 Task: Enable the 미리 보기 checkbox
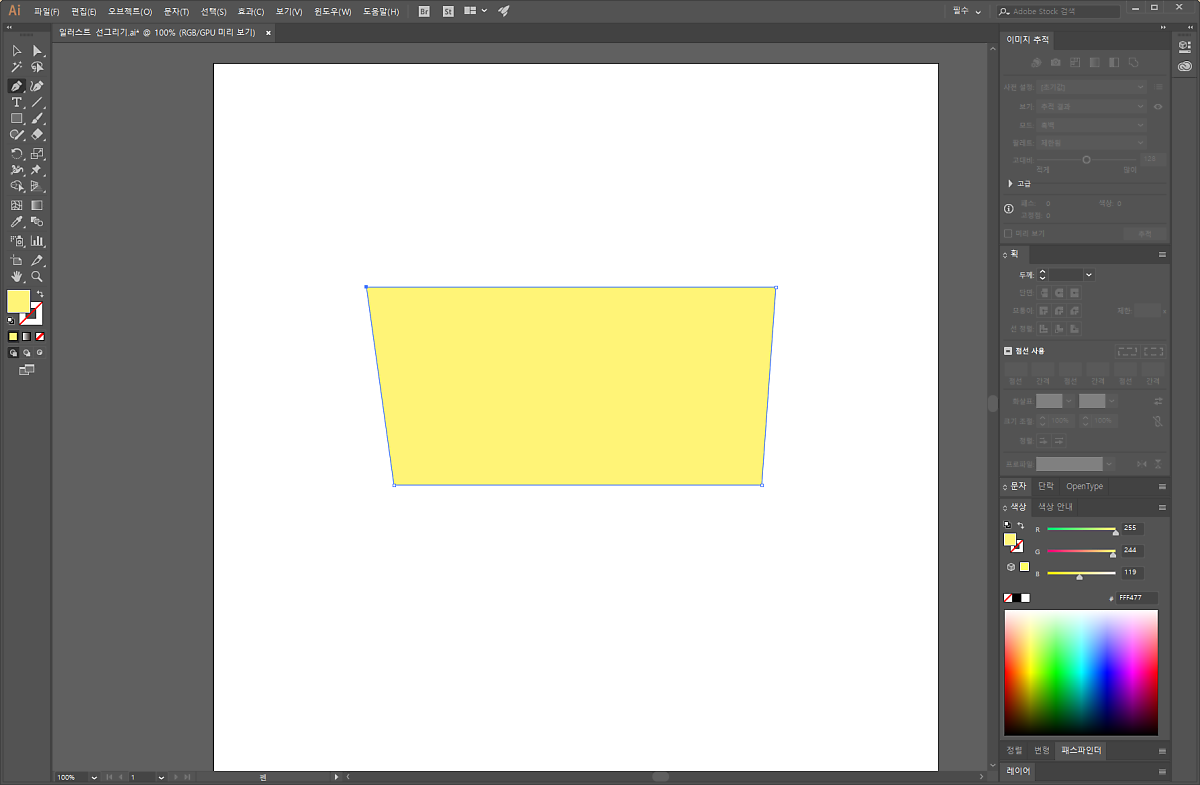[x=1008, y=233]
